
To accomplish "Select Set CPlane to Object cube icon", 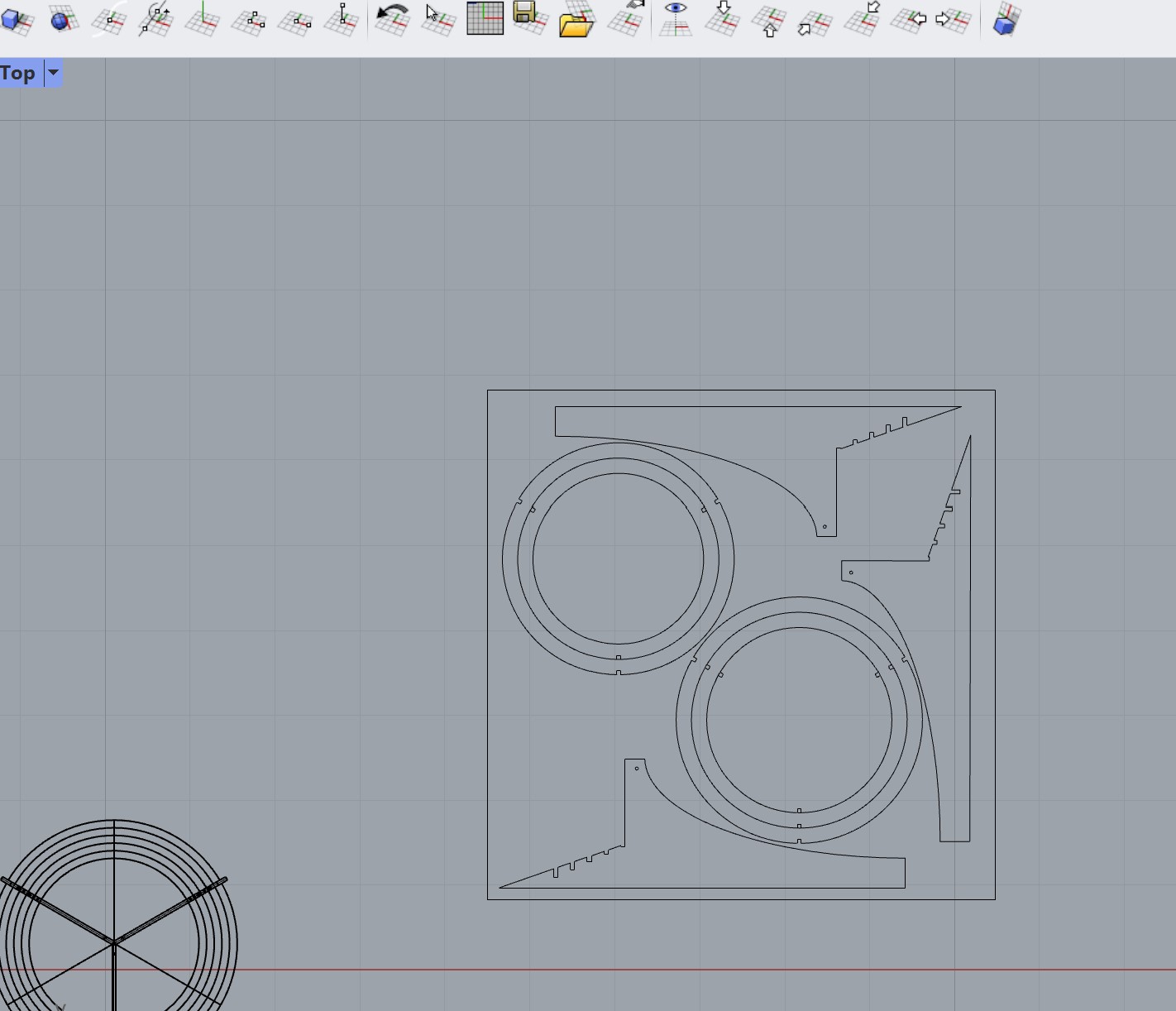I will pos(17,20).
